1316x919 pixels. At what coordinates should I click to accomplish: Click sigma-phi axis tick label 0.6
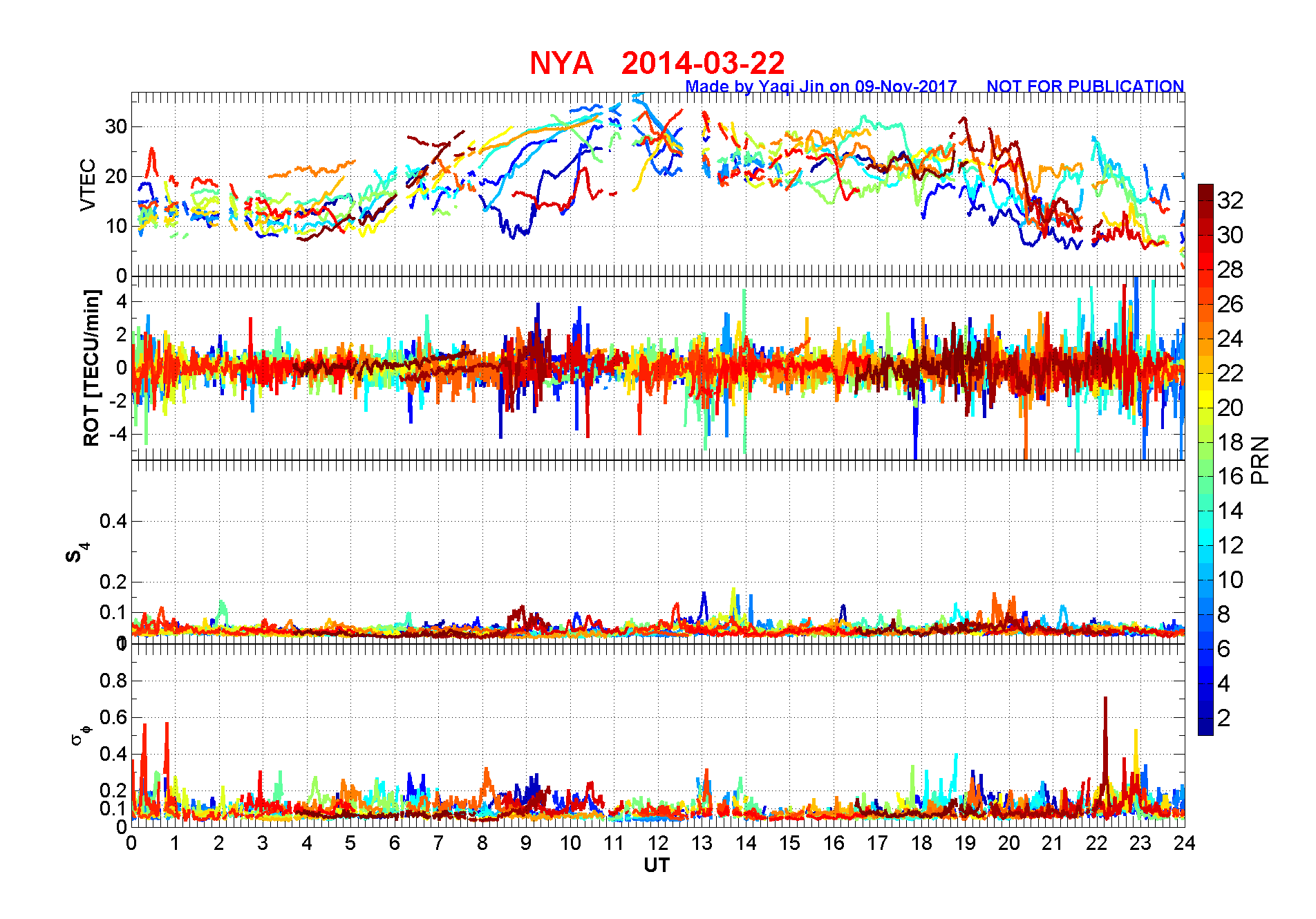coord(113,718)
